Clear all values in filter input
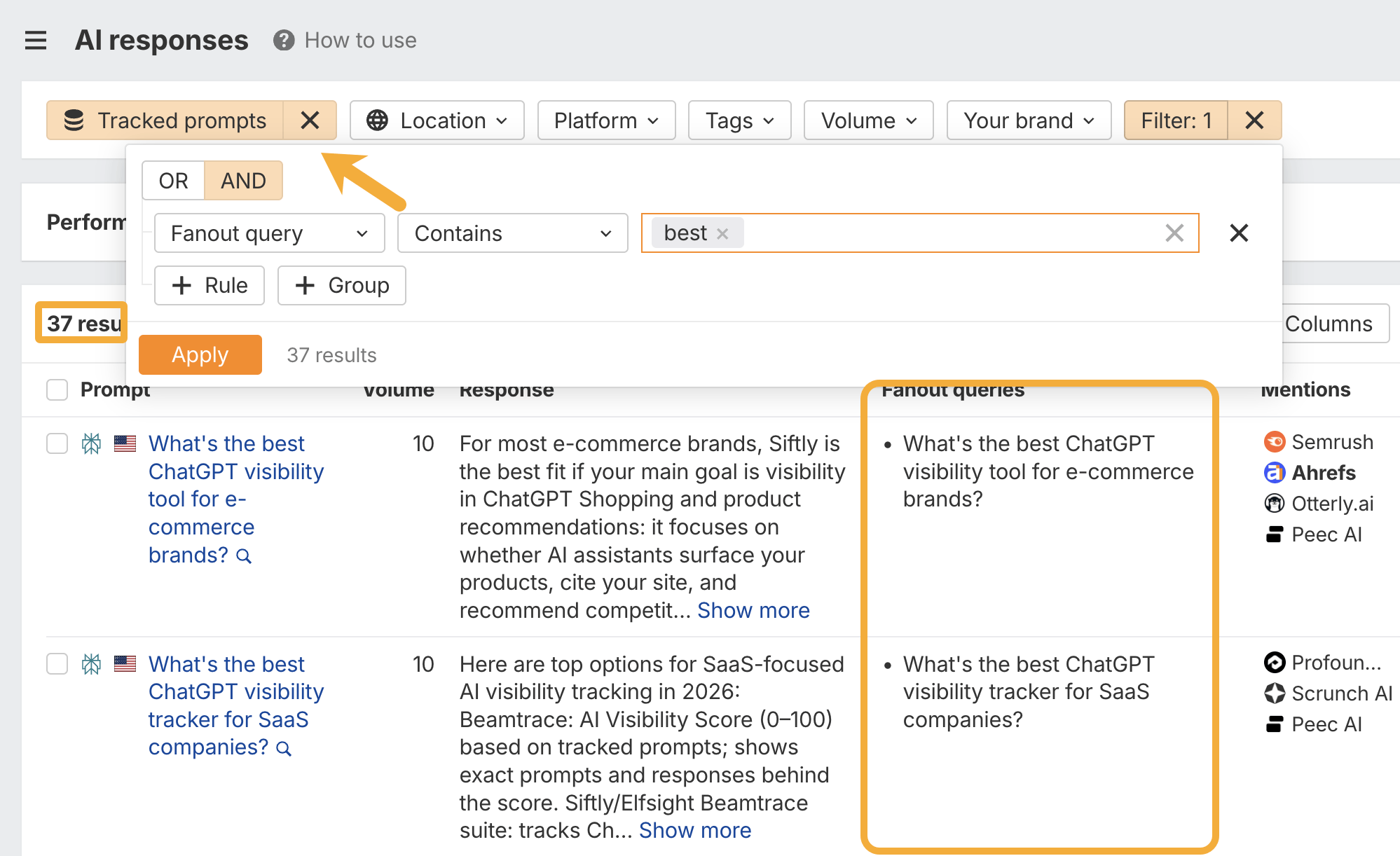The width and height of the screenshot is (1400, 856). pyautogui.click(x=1174, y=233)
